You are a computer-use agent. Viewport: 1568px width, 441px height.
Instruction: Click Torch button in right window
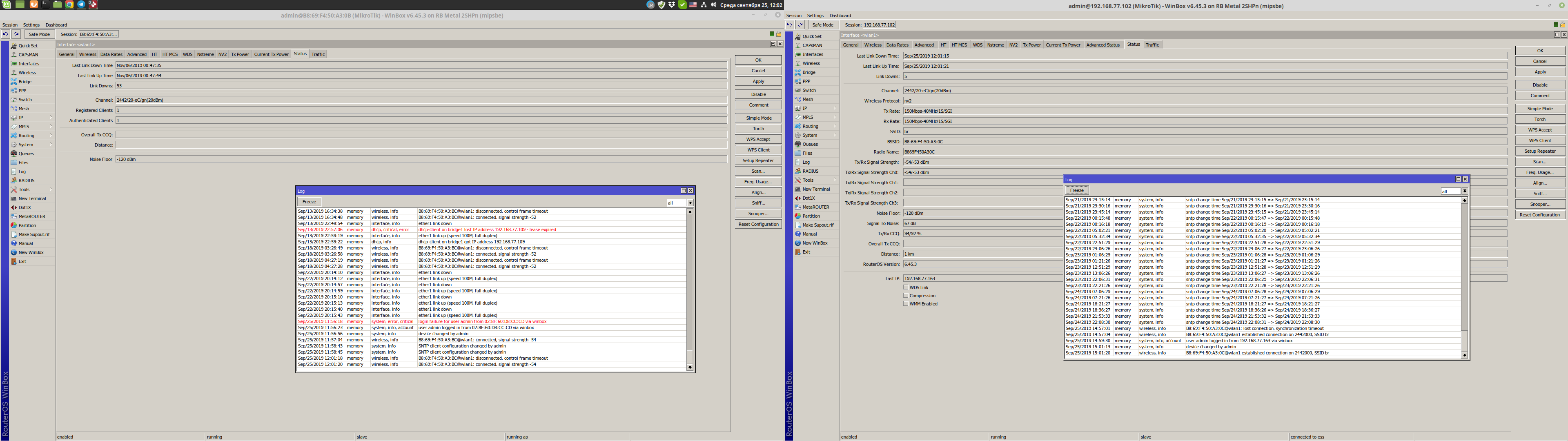[1539, 119]
